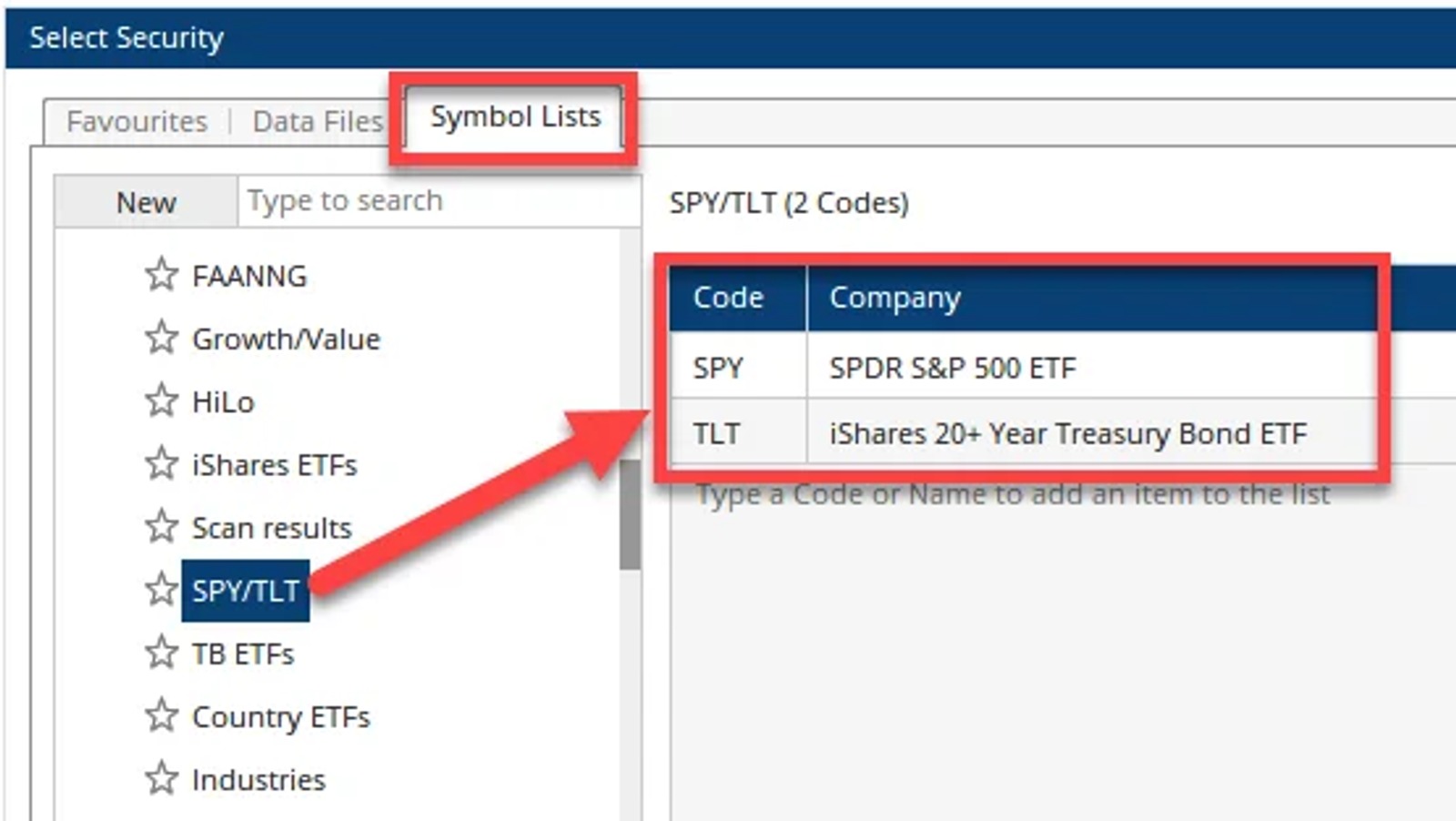Switch to the Favourites tab
This screenshot has width=1456, height=821.
click(x=136, y=121)
